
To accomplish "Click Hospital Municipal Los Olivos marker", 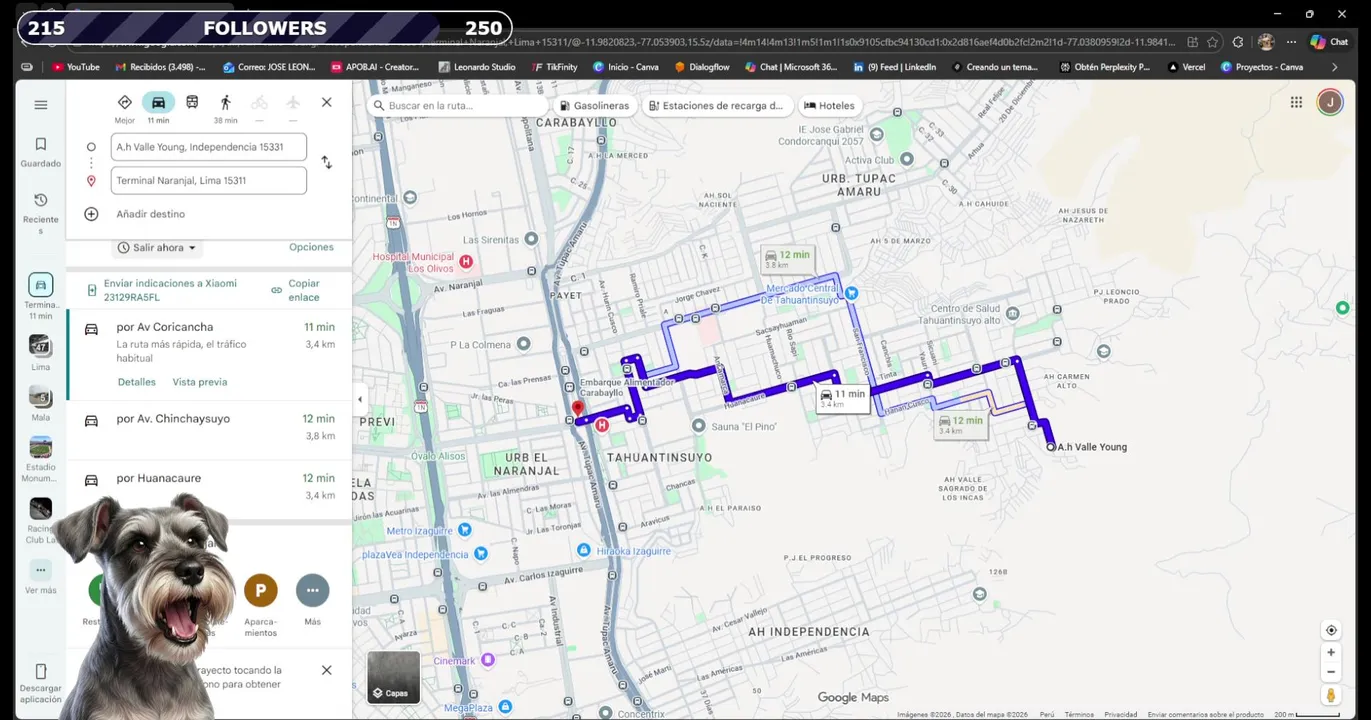I will coord(466,261).
